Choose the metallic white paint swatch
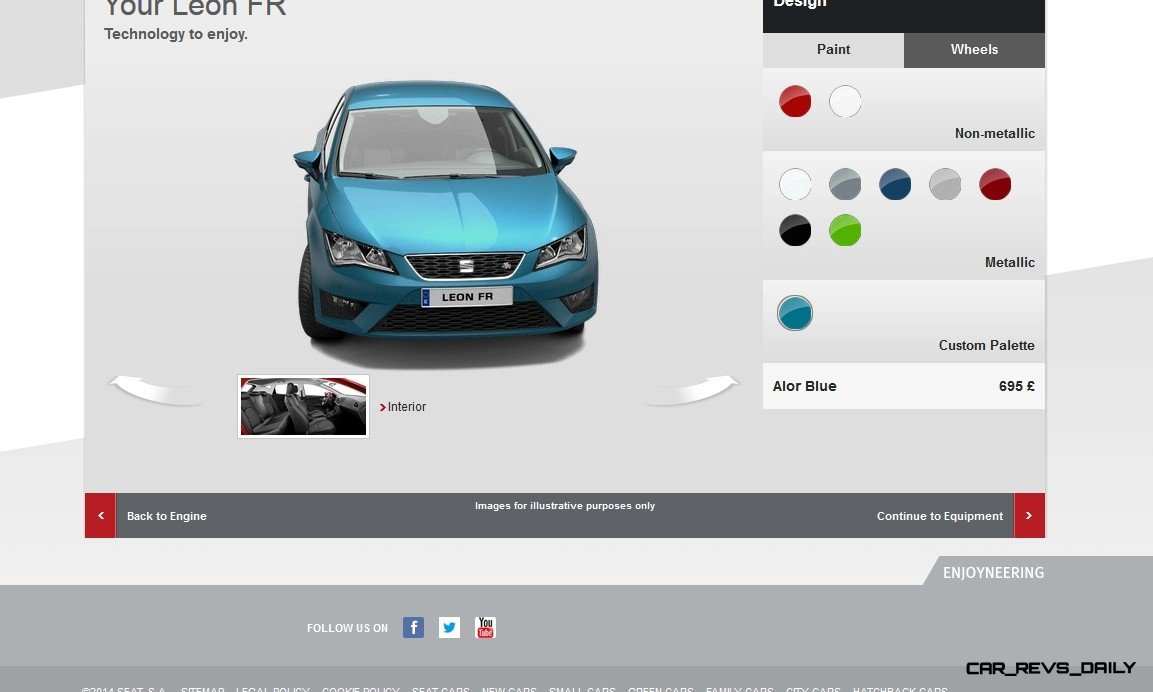Viewport: 1153px width, 692px height. (x=795, y=184)
